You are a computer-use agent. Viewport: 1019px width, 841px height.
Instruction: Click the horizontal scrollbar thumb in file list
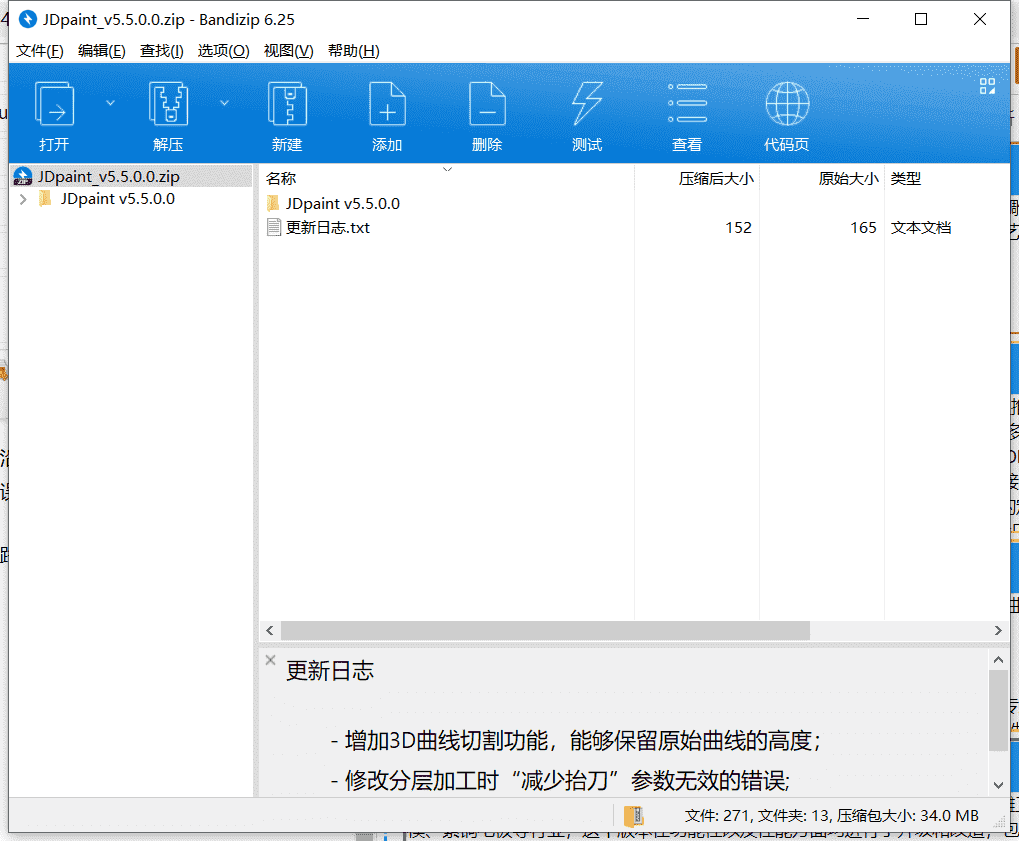coord(545,630)
